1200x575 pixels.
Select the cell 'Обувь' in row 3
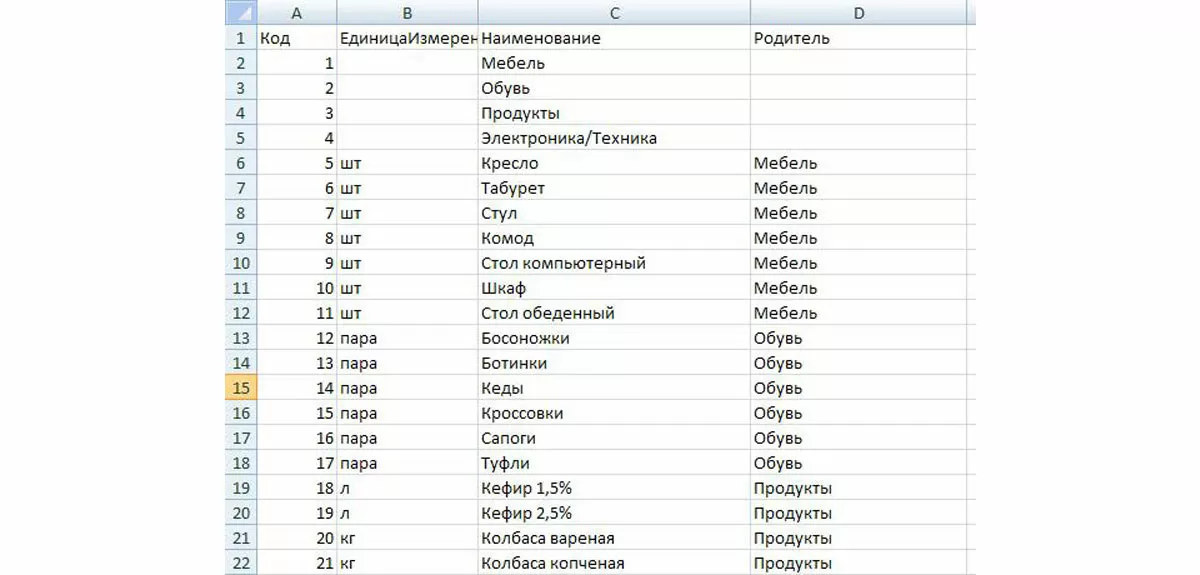tap(614, 88)
